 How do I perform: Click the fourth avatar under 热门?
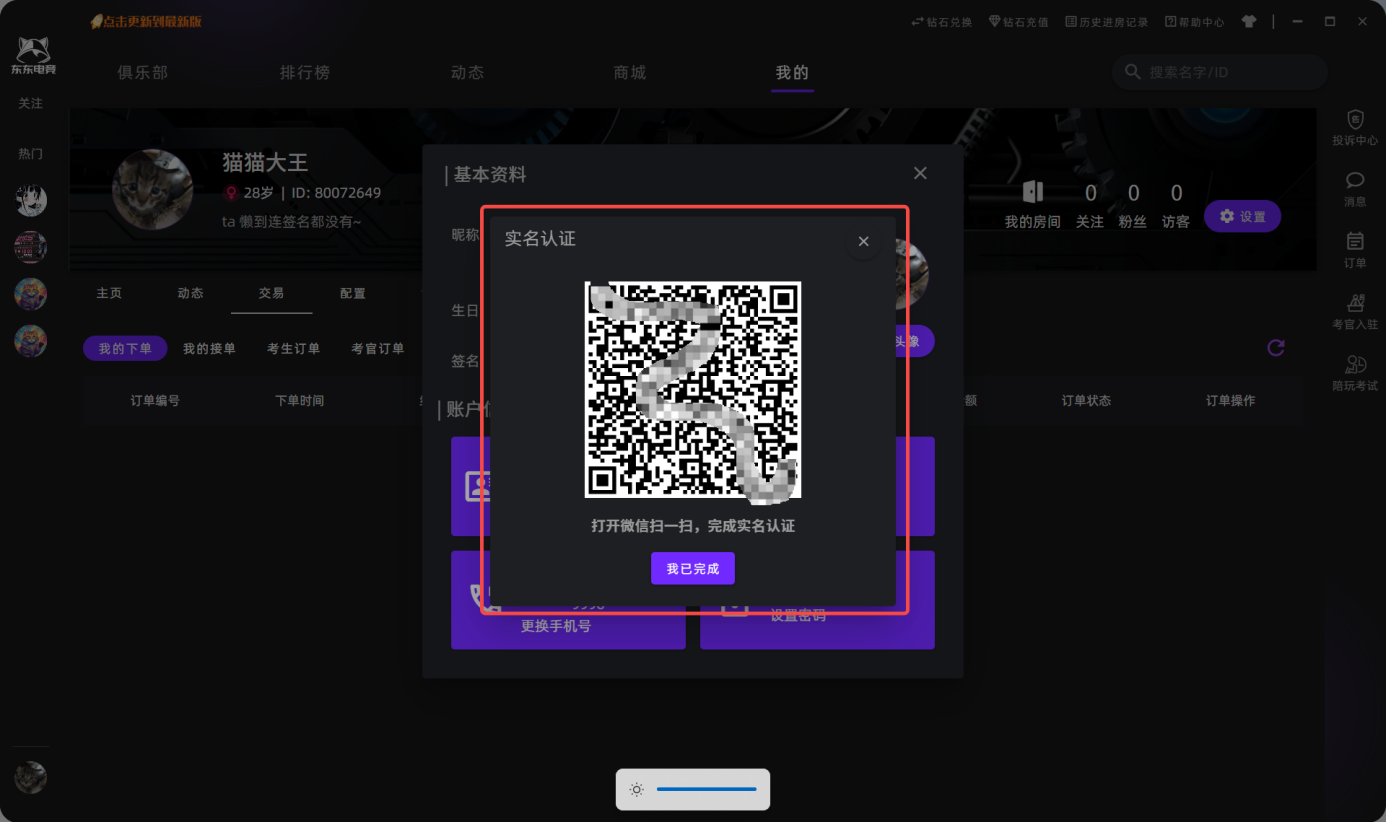[31, 341]
